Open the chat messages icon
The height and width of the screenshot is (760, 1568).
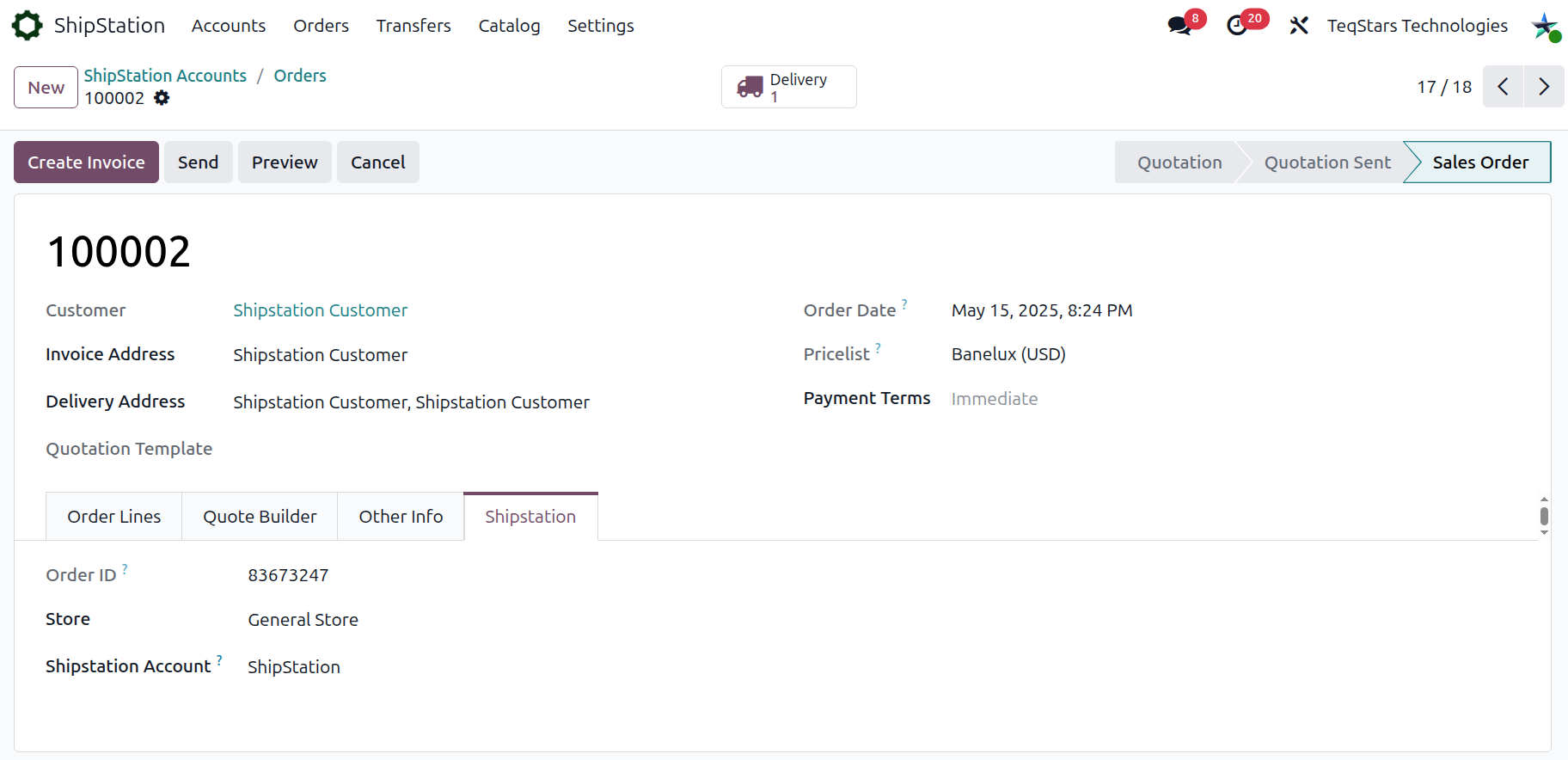coord(1179,26)
